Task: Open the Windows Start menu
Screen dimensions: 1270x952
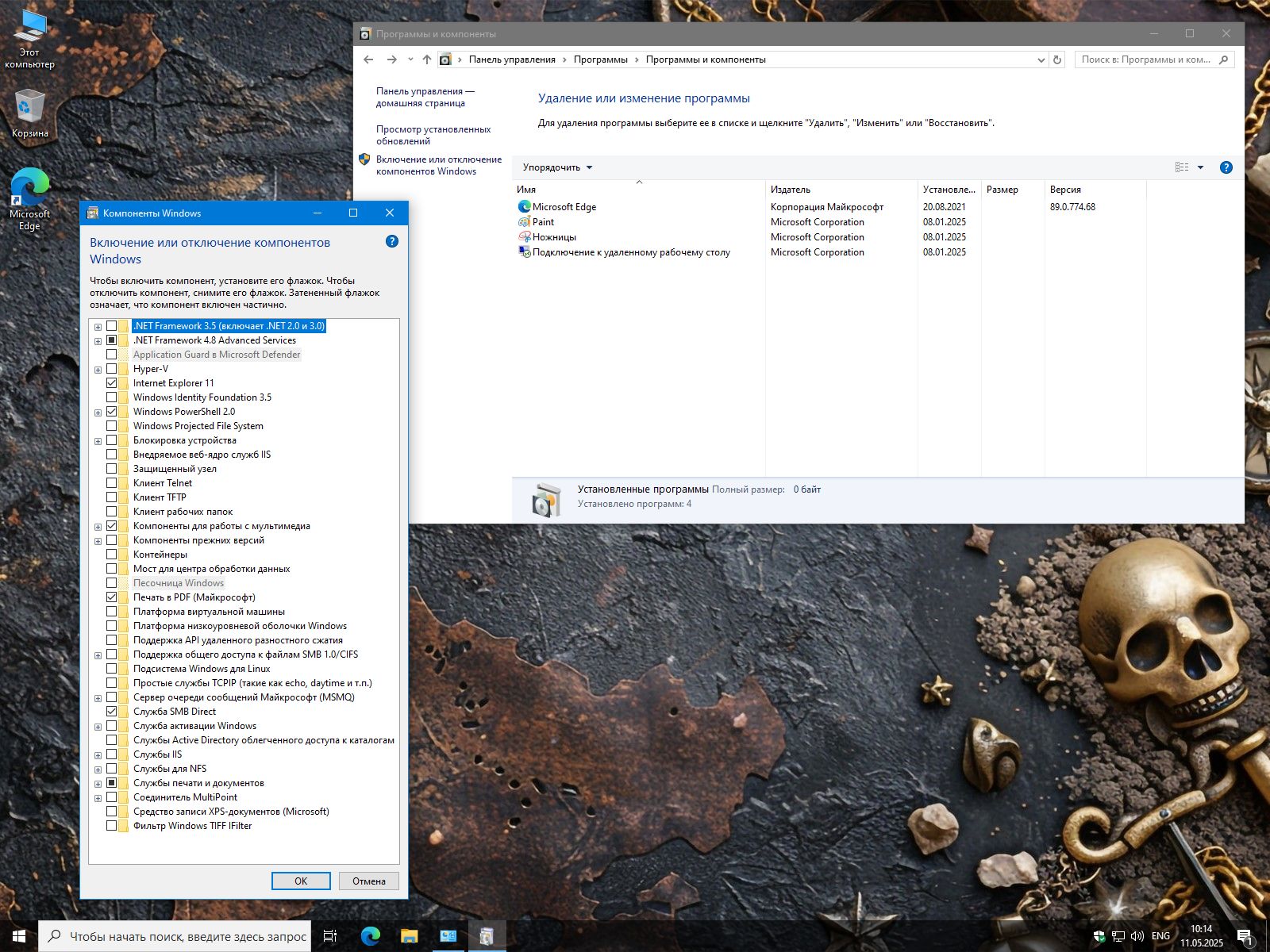Action: point(19,936)
